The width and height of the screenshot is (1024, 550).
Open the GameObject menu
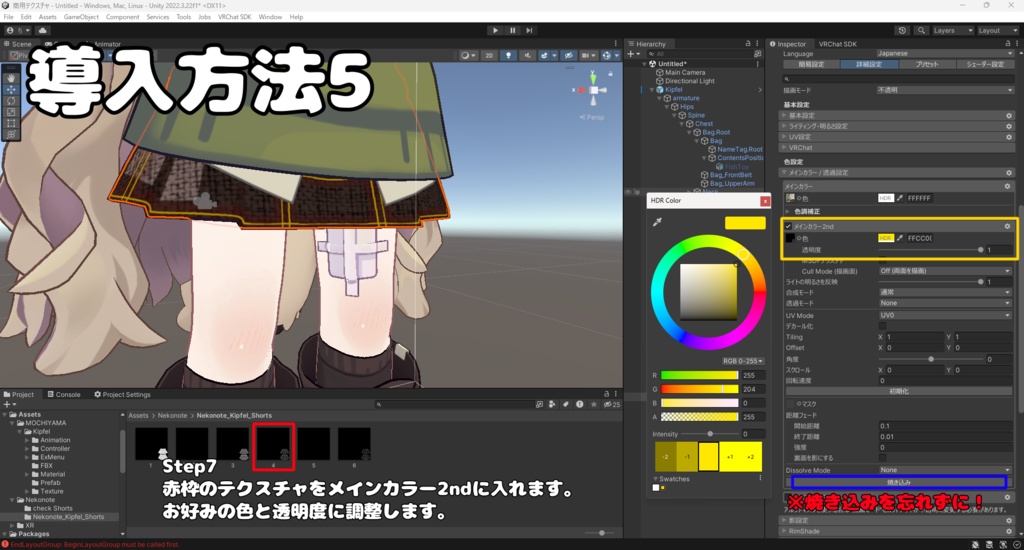coord(81,17)
